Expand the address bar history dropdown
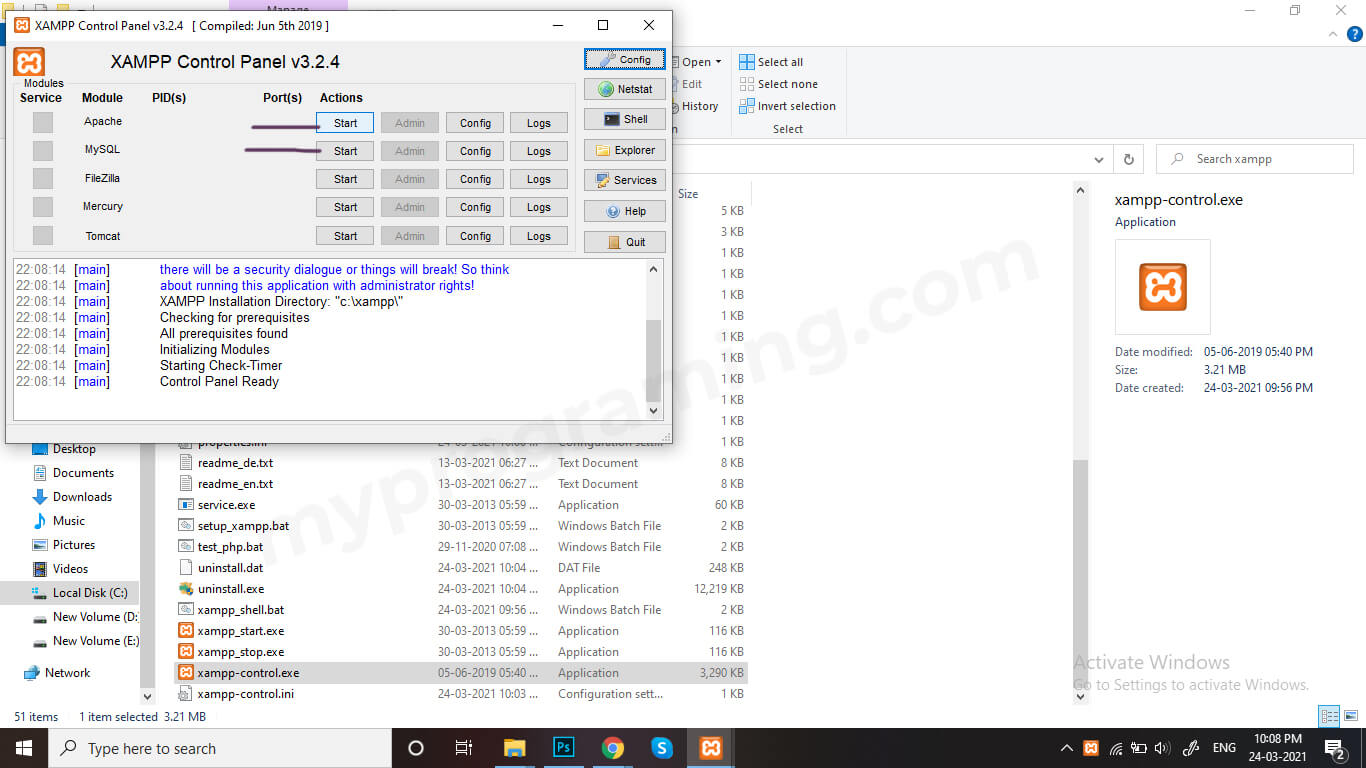The height and width of the screenshot is (768, 1366). pos(1098,159)
